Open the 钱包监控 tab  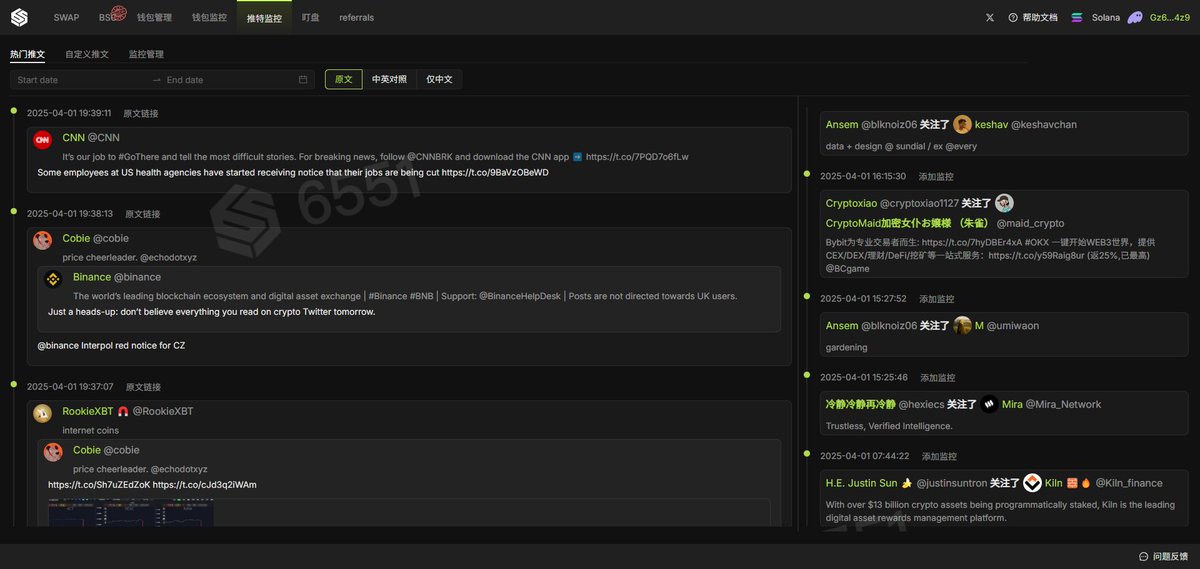209,17
